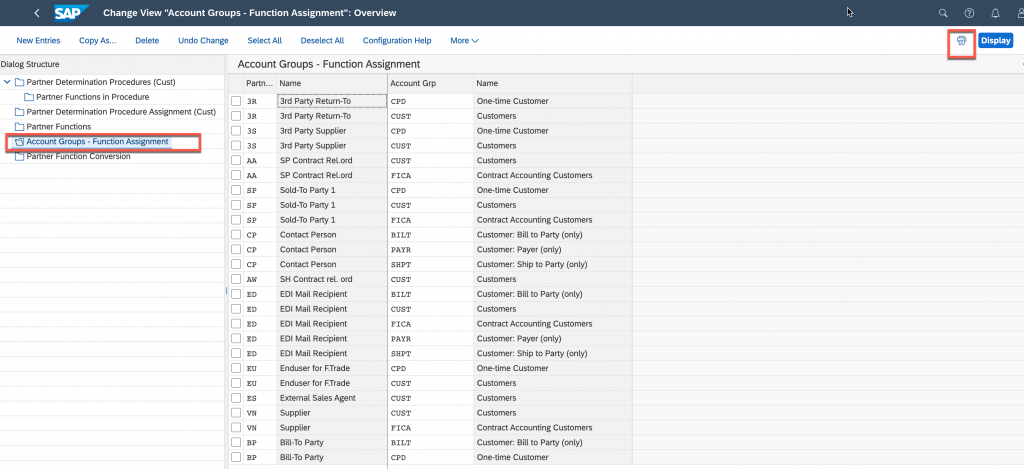Click Enduser for F.Trade cell in CUST row
This screenshot has width=1024, height=469.
pyautogui.click(x=332, y=383)
